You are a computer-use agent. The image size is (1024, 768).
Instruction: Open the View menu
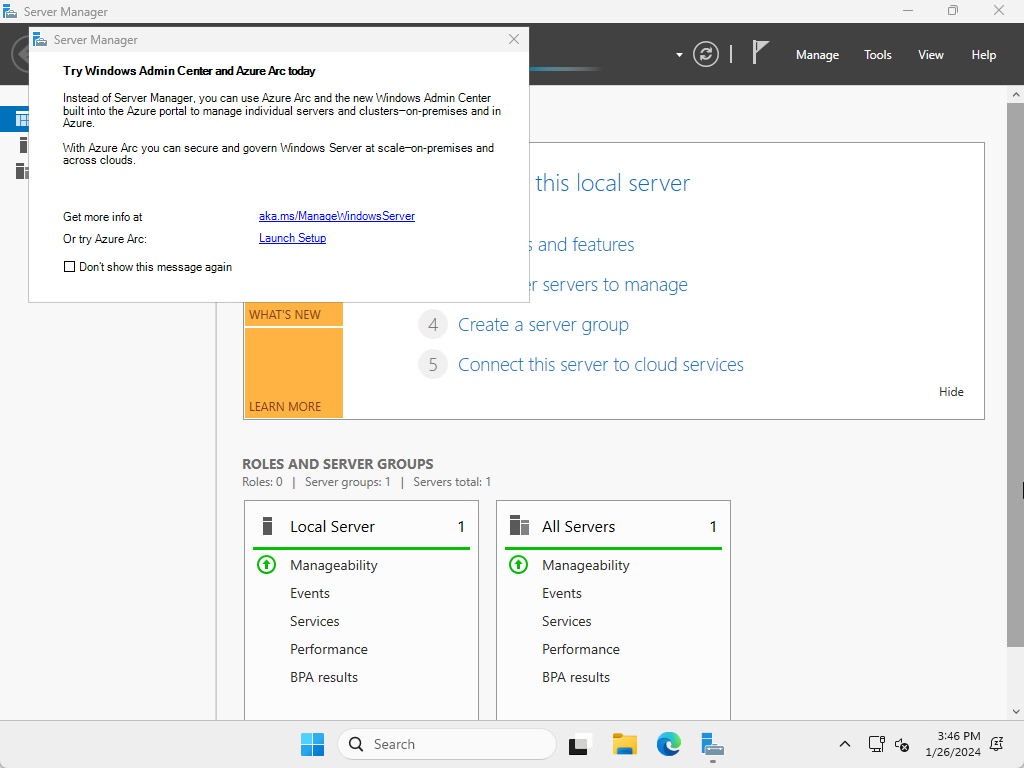930,55
